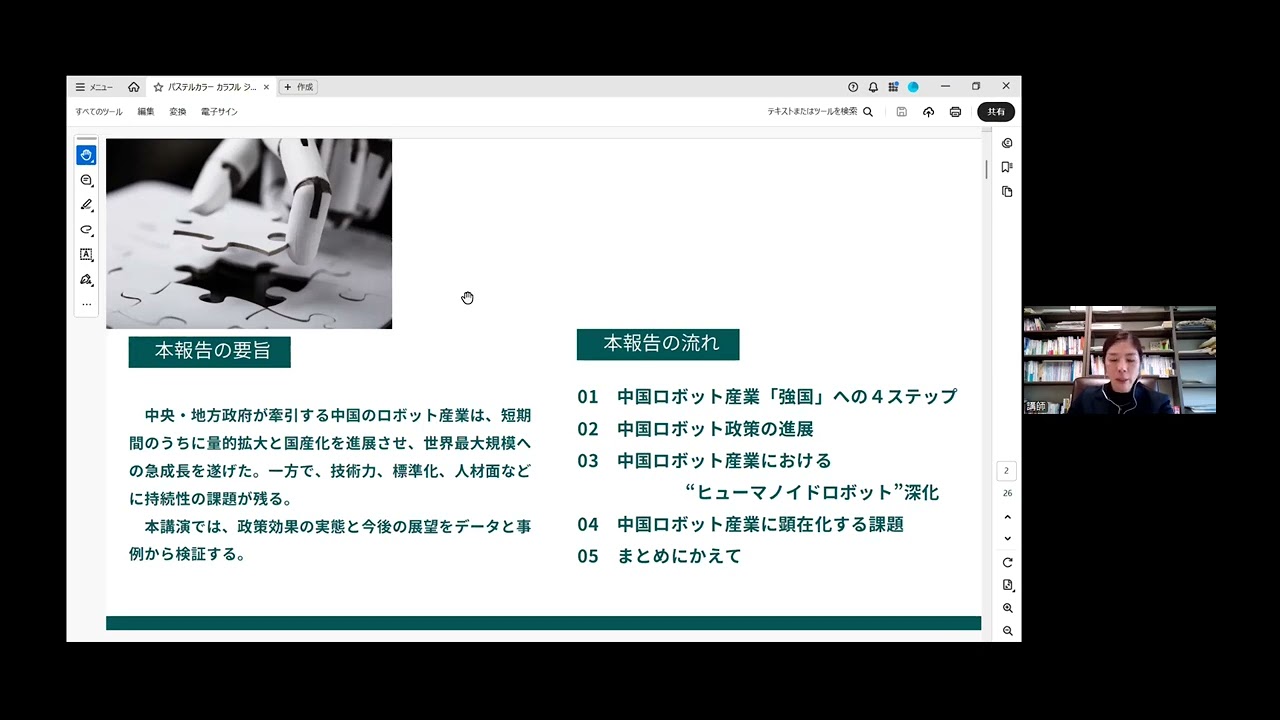Zoom in with the plus magnifier

(x=1007, y=608)
